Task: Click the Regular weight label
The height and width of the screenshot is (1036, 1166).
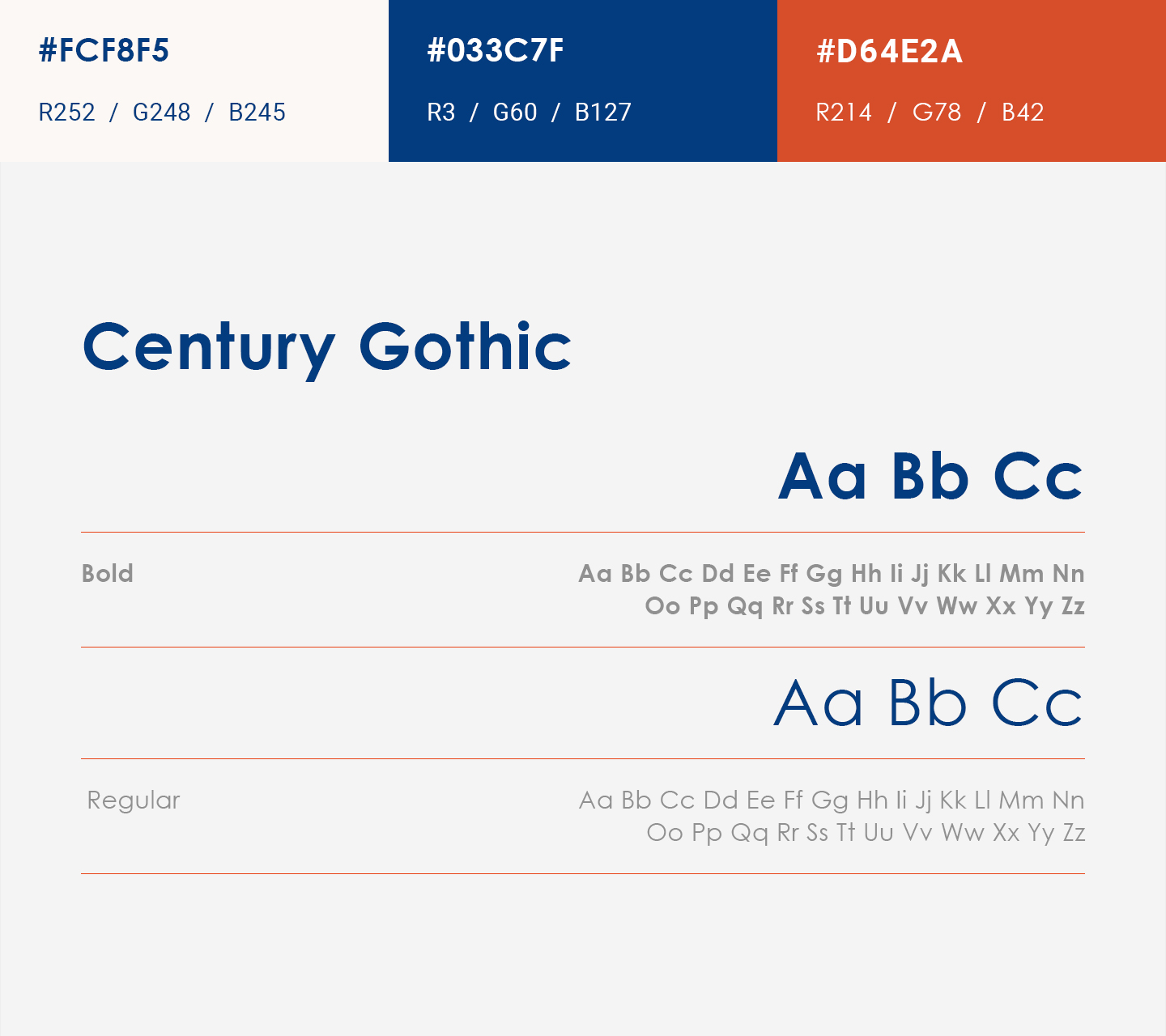Action: 134,800
